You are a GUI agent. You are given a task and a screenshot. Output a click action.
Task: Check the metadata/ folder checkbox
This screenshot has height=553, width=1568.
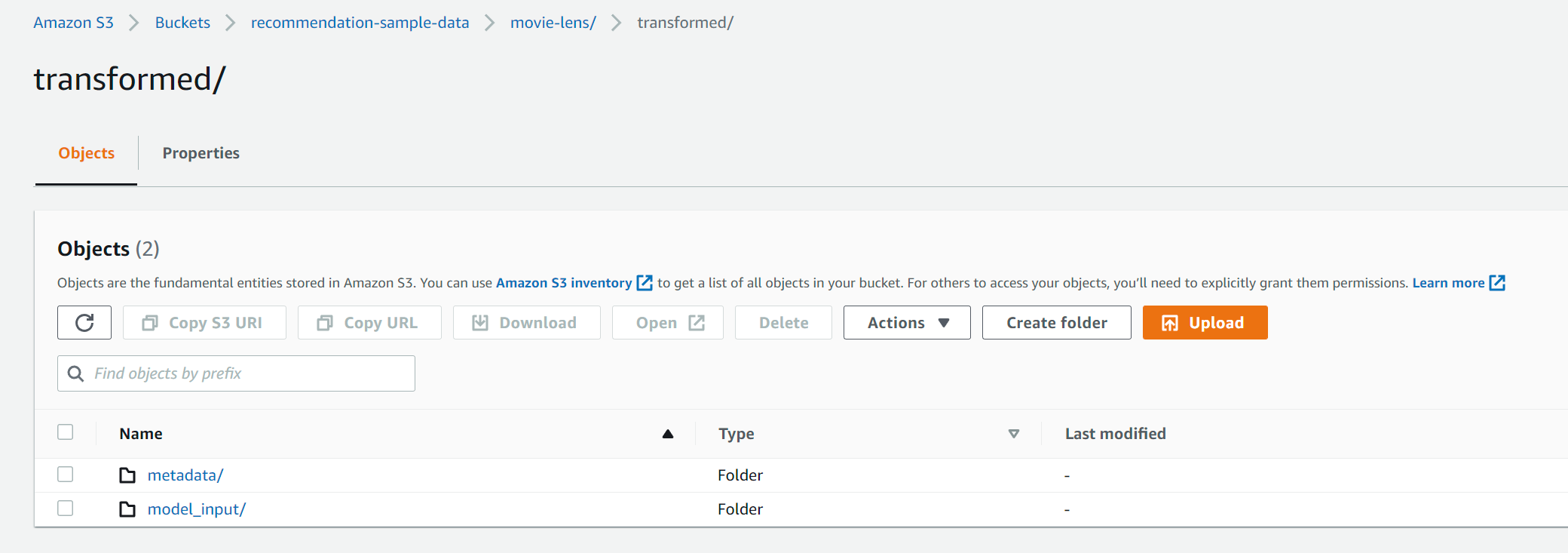point(66,475)
